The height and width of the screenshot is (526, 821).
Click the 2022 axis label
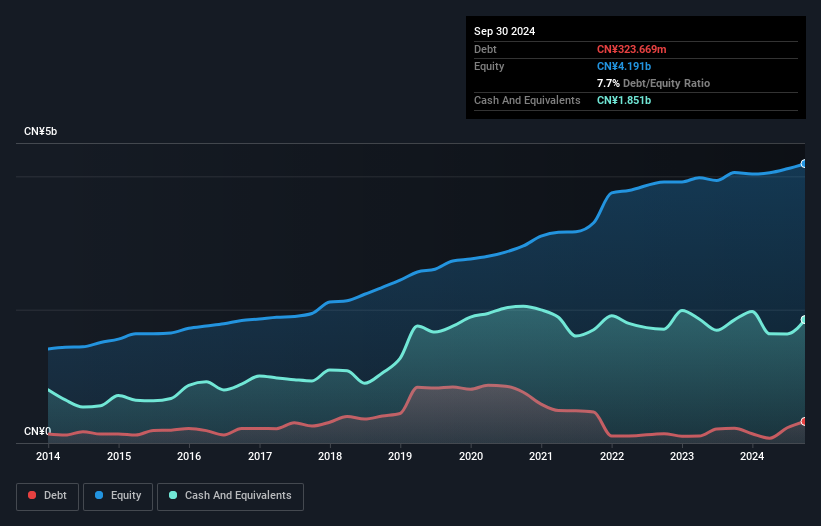(x=612, y=456)
